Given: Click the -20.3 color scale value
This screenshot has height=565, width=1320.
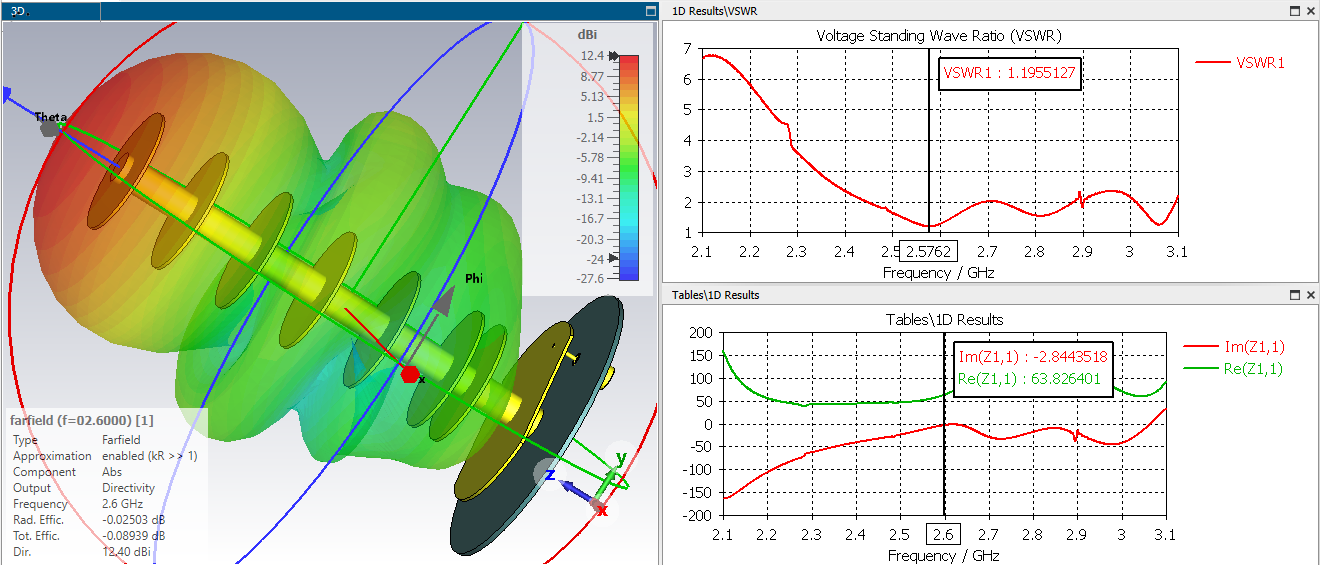Looking at the screenshot, I should point(590,239).
